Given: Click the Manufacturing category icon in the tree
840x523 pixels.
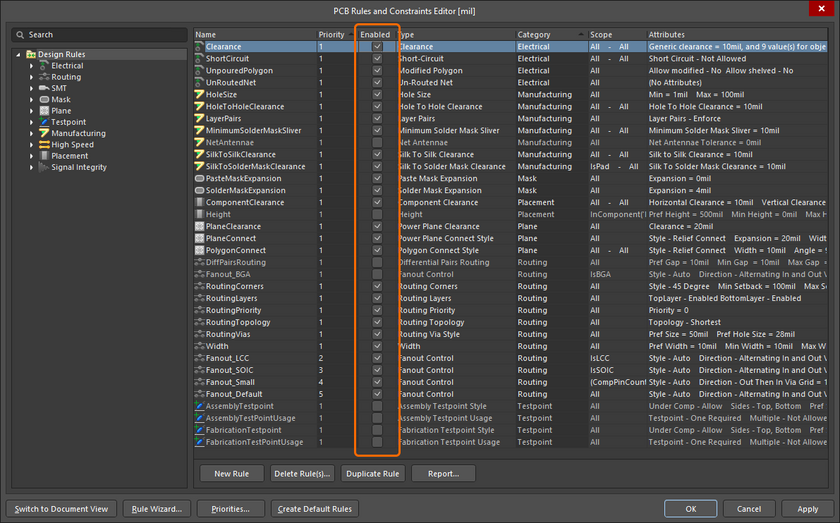Looking at the screenshot, I should pyautogui.click(x=44, y=133).
